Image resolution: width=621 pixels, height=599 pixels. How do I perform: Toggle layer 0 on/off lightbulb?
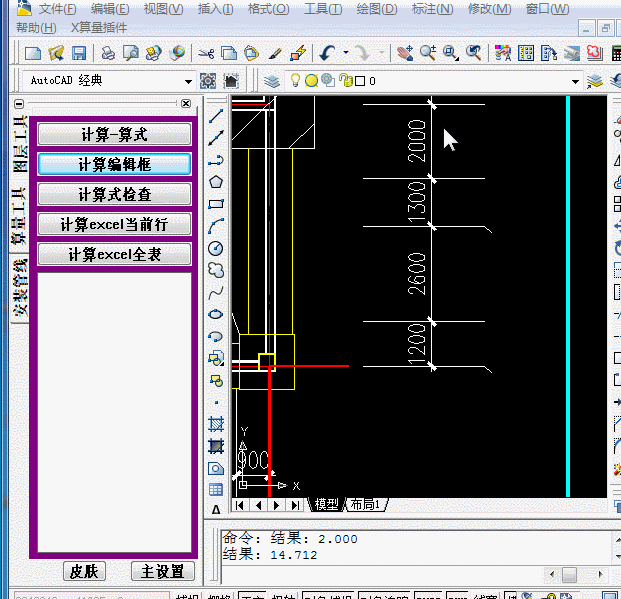point(295,80)
